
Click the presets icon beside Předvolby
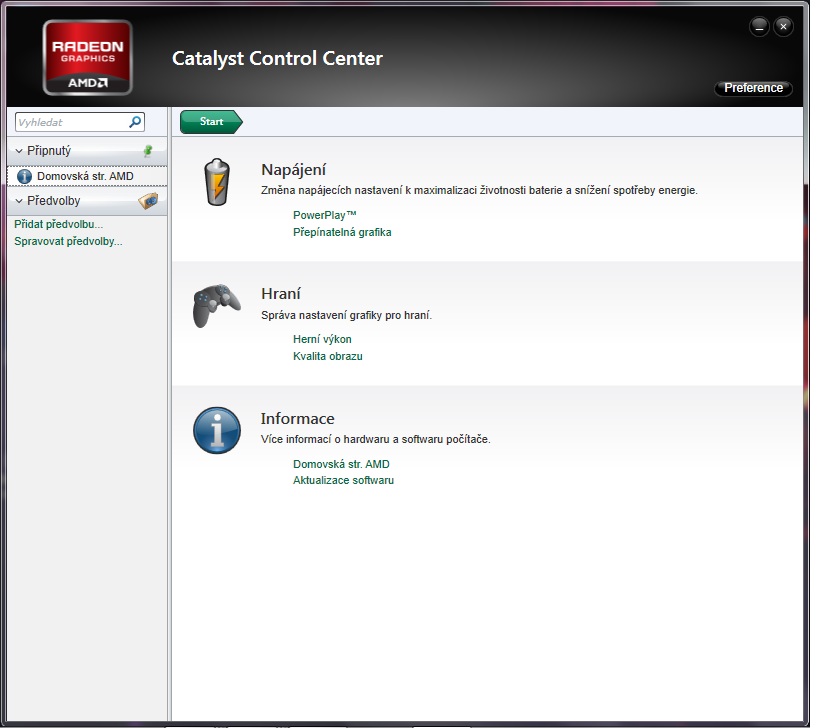[x=148, y=200]
